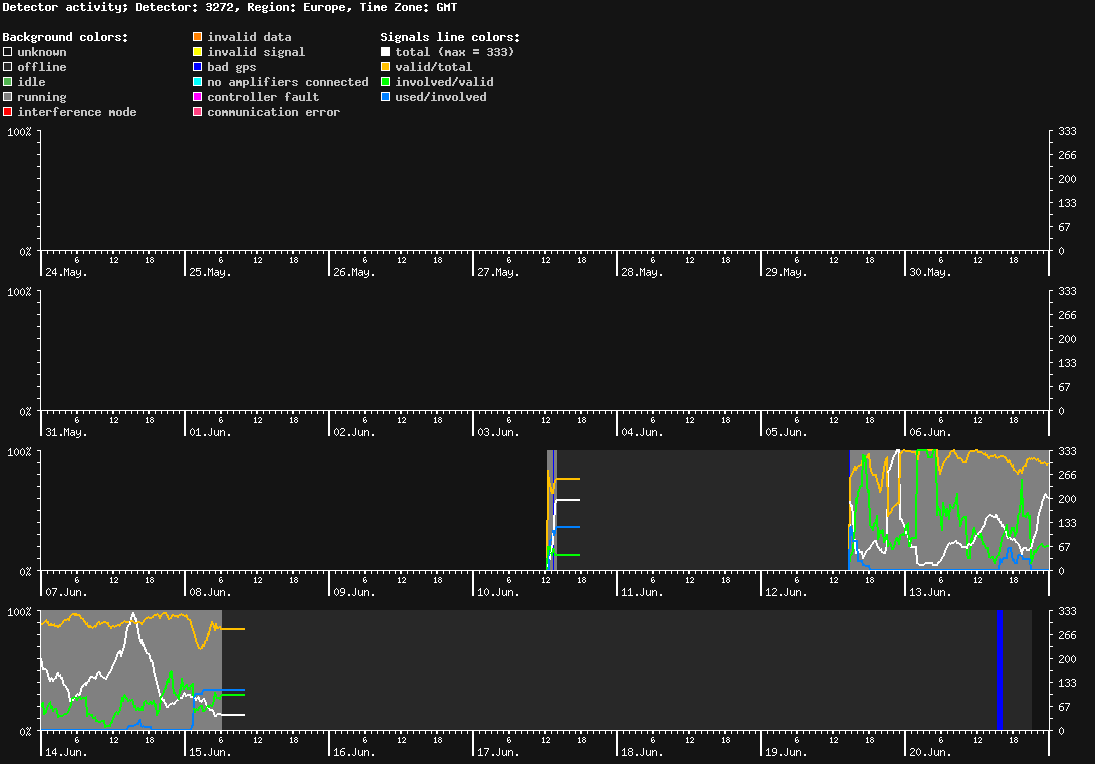
Task: Click the blue 'used/involved' line swatch
Action: [385, 97]
